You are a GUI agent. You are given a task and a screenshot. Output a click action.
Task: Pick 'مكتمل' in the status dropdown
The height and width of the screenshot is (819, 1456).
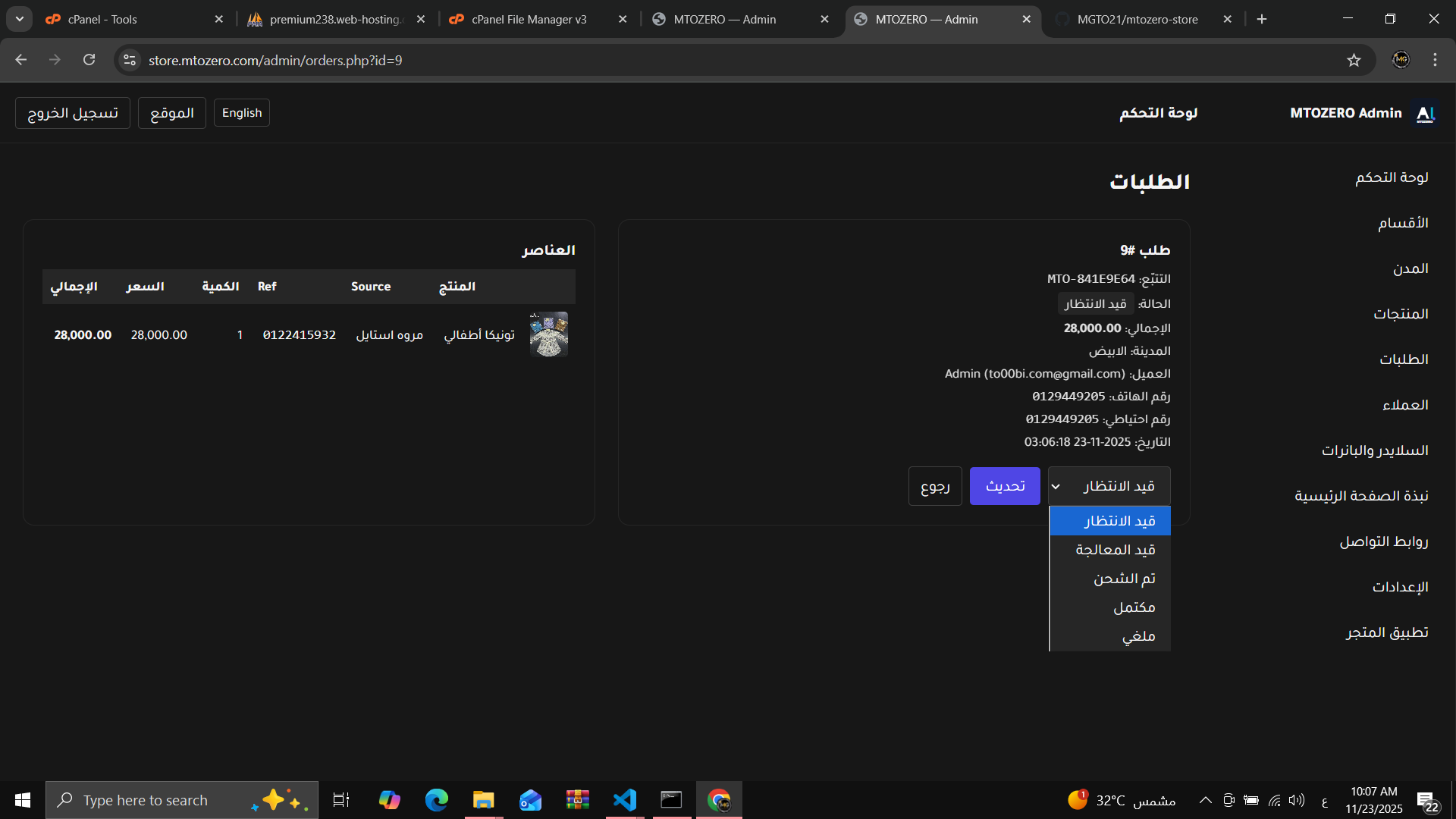click(x=1134, y=607)
